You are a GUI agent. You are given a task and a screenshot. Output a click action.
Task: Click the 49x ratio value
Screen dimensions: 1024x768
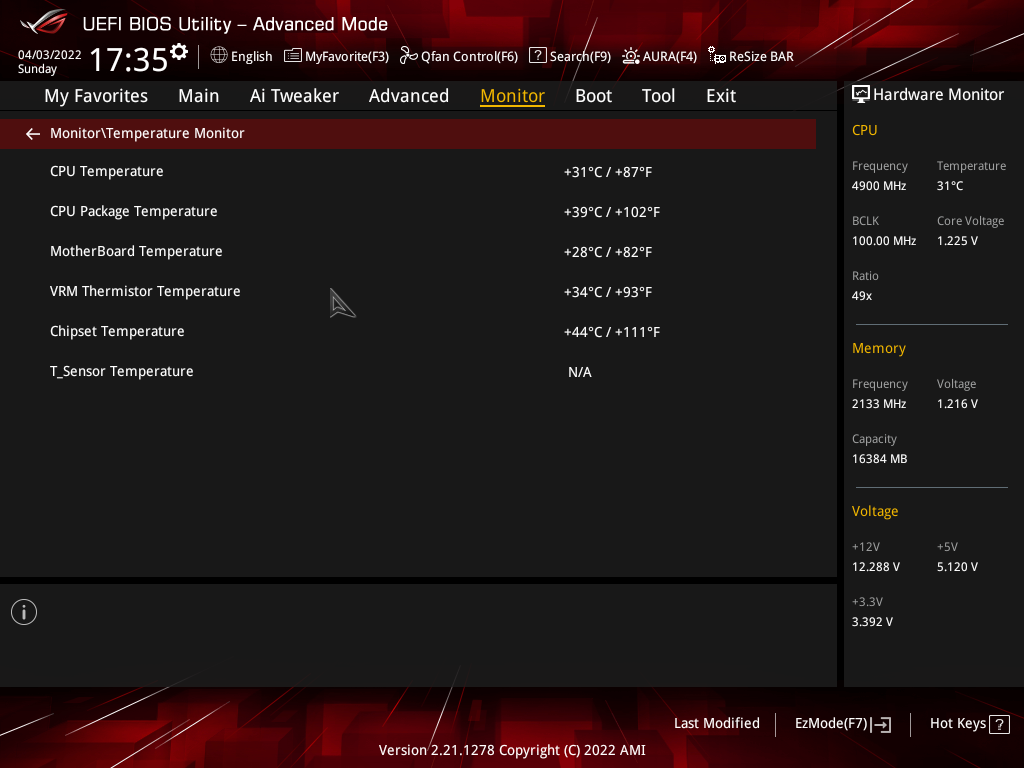(862, 296)
